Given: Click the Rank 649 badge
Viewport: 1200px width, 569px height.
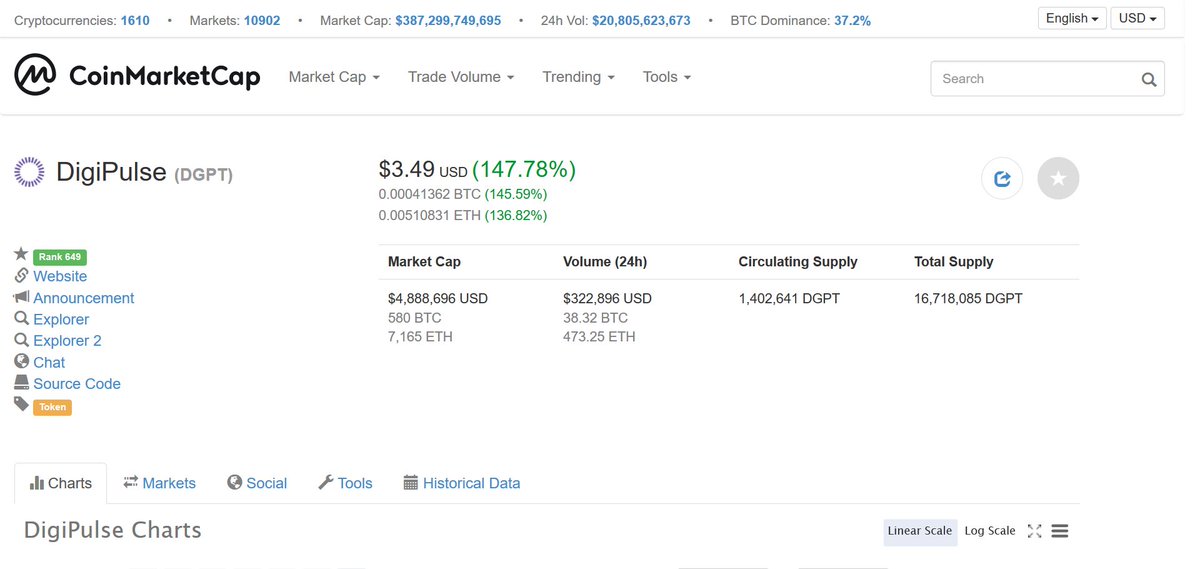Looking at the screenshot, I should point(60,257).
